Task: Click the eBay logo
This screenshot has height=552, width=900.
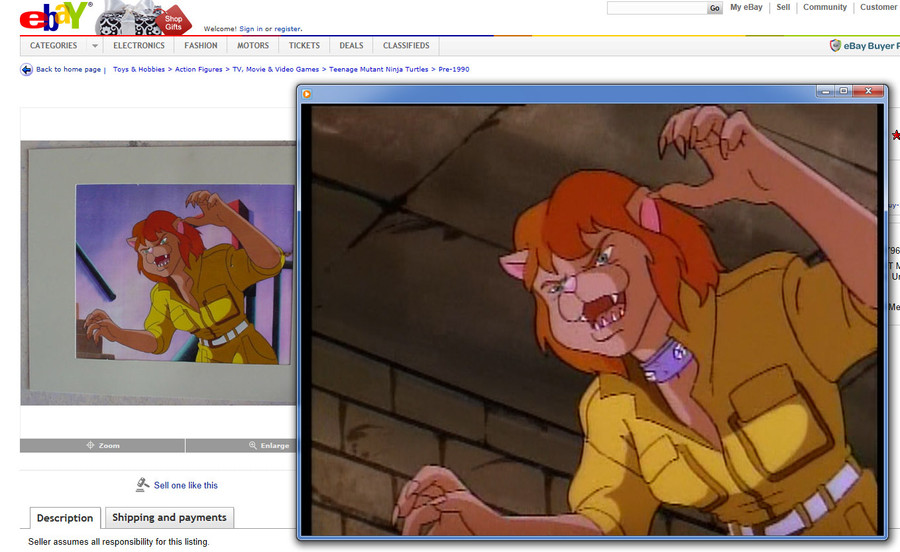Action: pyautogui.click(x=56, y=17)
